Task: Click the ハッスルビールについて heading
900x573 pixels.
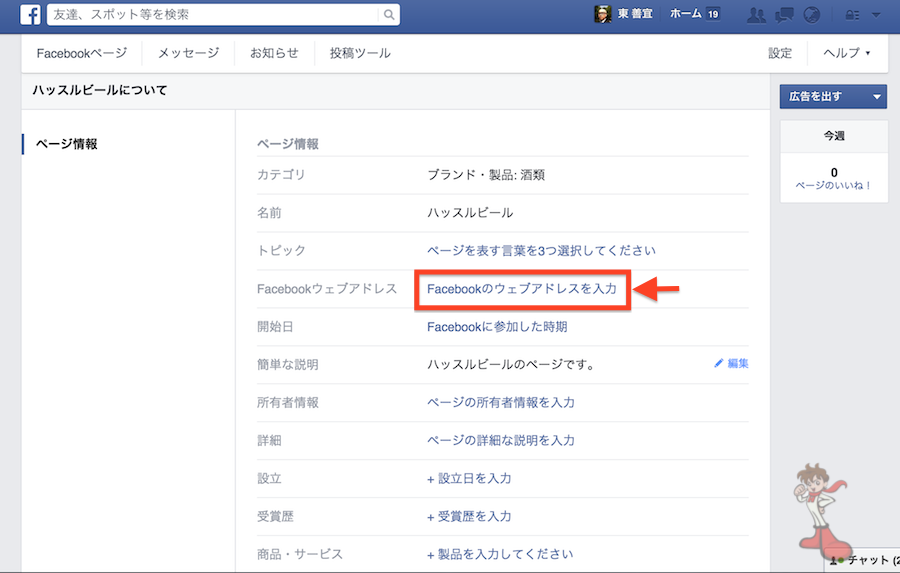Action: [100, 90]
